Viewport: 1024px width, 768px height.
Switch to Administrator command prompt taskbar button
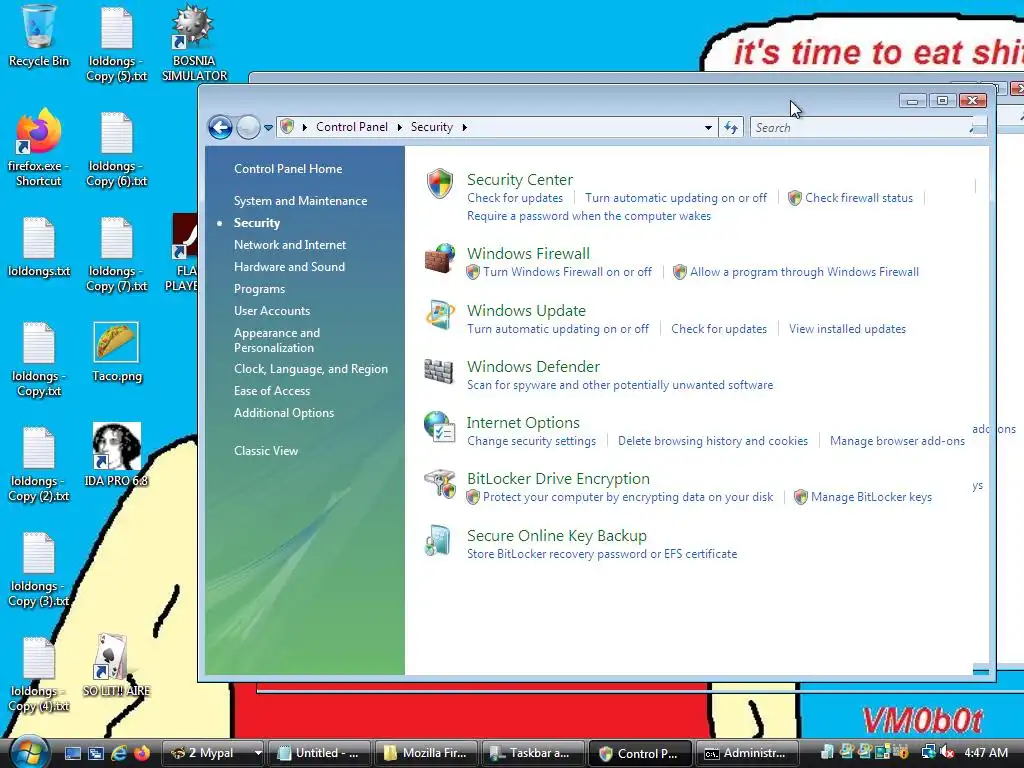tap(746, 753)
